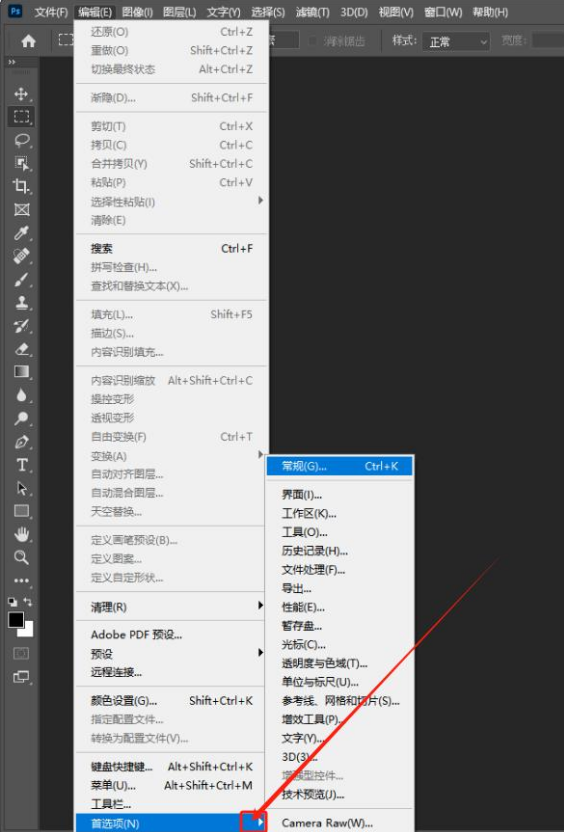Select the Crop tool
The height and width of the screenshot is (832, 564).
21,186
